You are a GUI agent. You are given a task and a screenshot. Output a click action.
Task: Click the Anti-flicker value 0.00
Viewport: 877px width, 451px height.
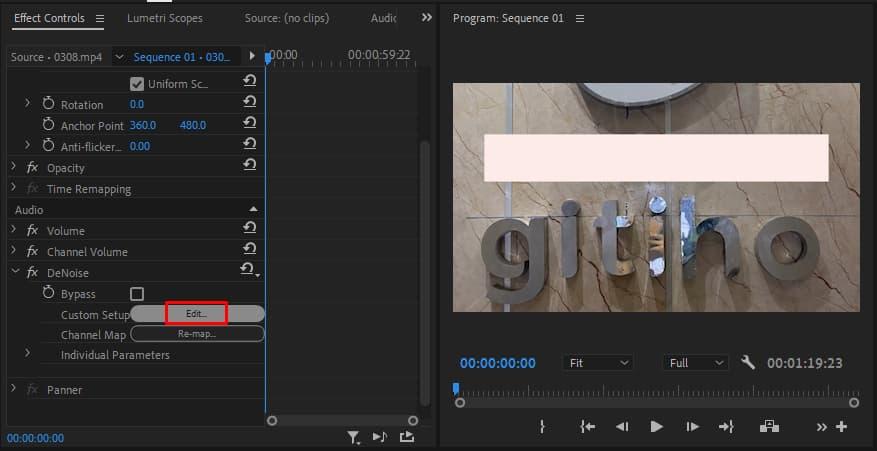click(x=140, y=147)
